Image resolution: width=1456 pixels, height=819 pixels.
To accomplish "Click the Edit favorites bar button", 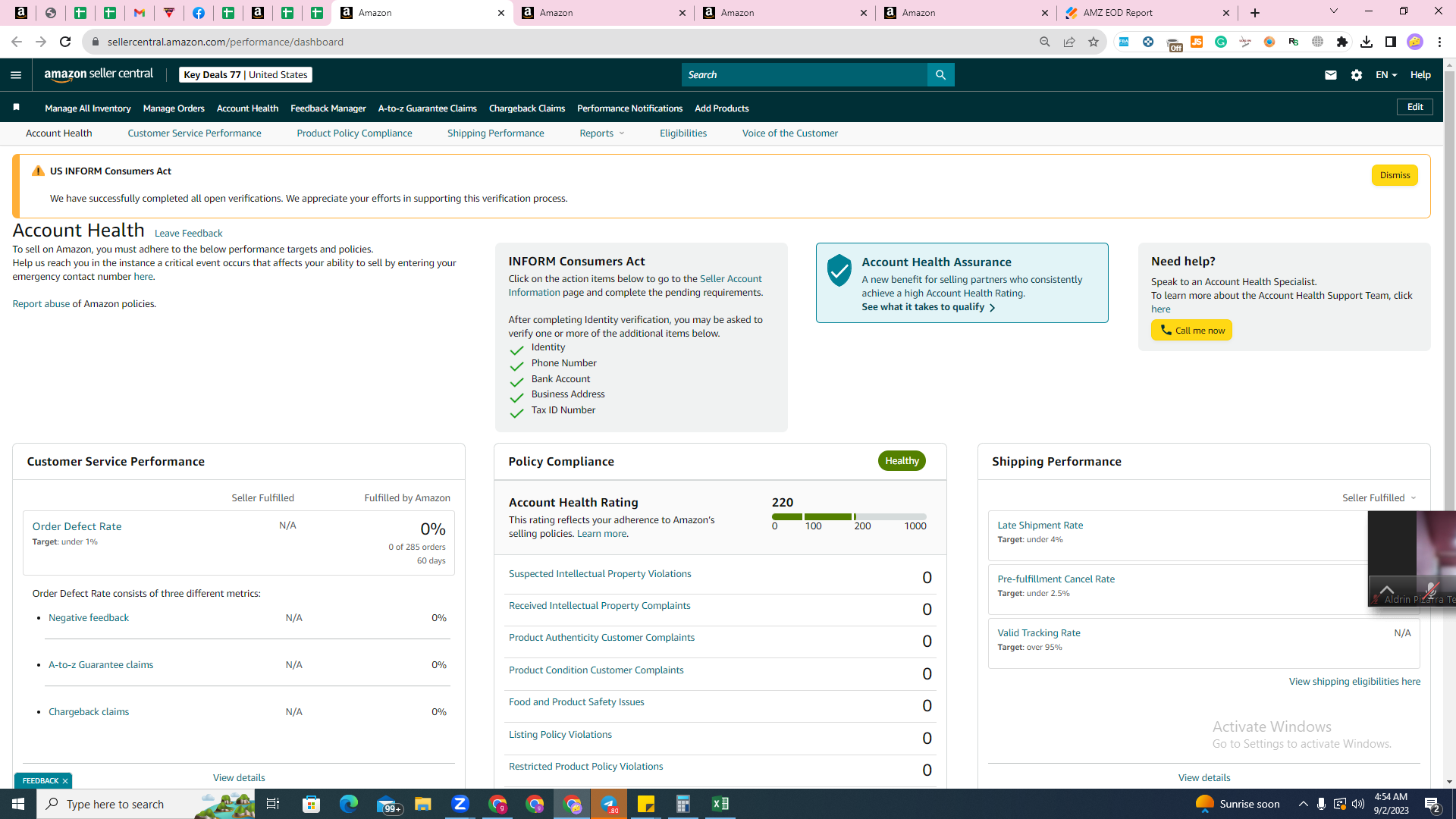I will pos(1415,107).
